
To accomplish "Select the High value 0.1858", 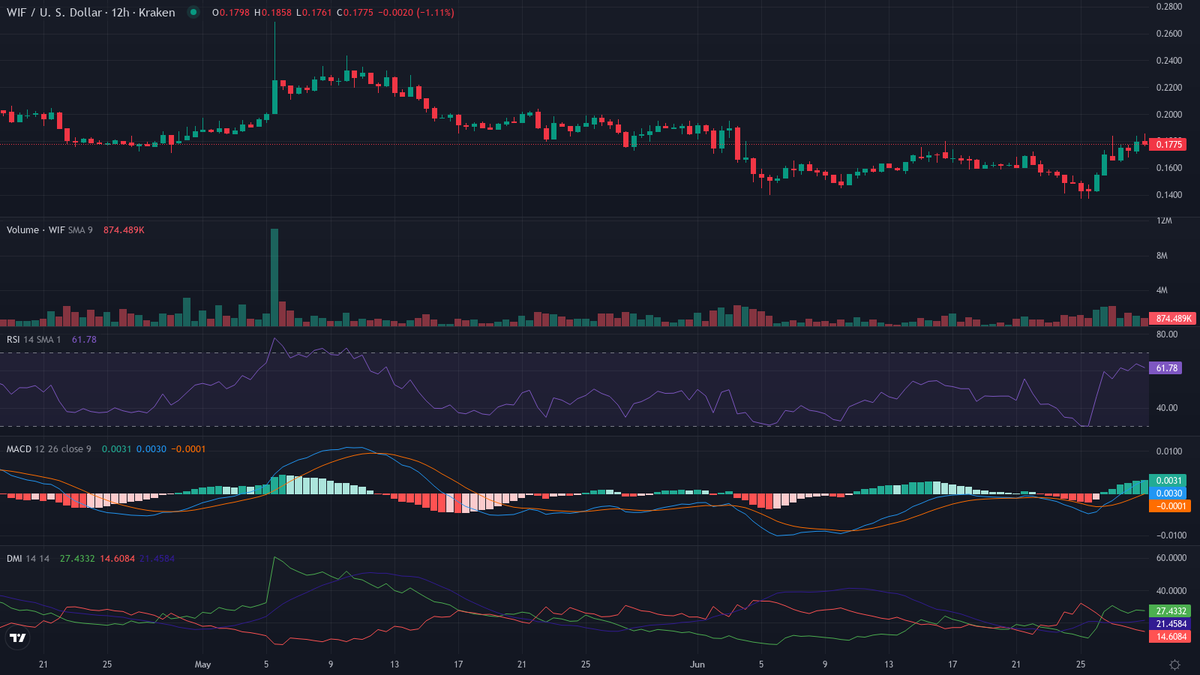I will [x=276, y=13].
